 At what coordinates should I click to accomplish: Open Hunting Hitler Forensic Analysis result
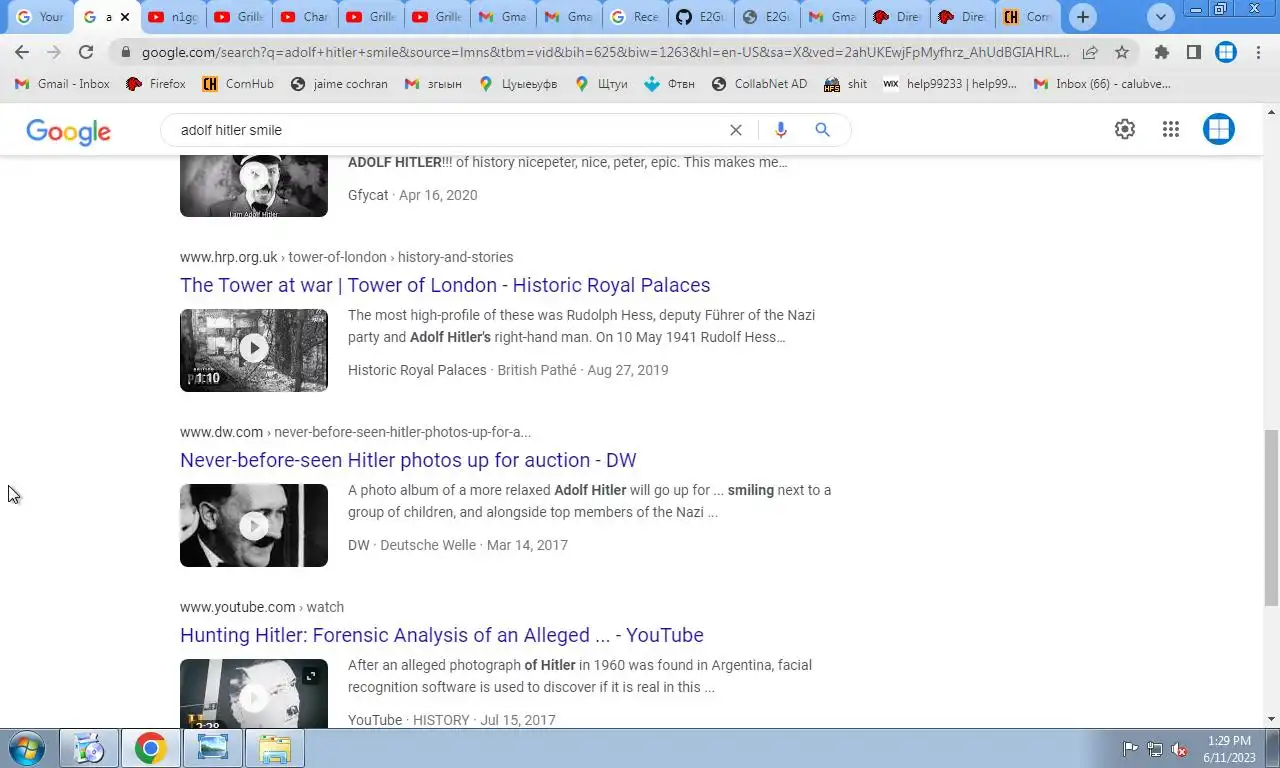442,635
